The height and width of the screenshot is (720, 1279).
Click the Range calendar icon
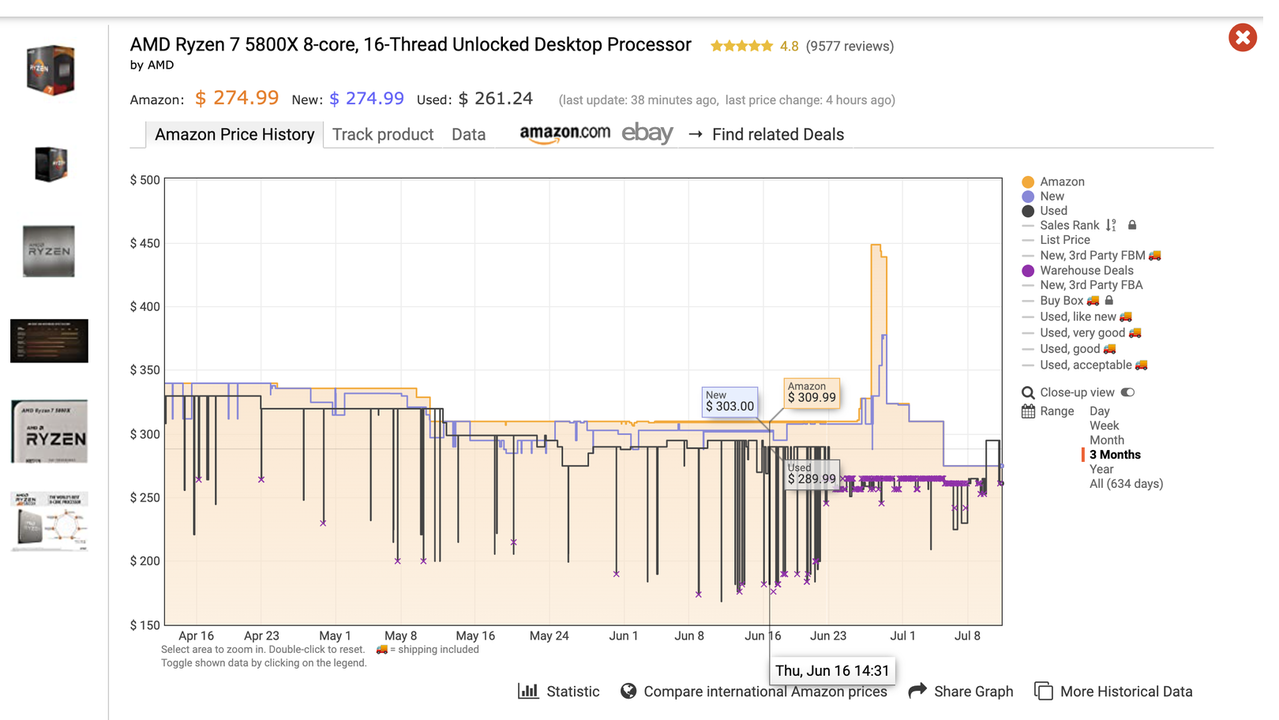pos(1028,411)
